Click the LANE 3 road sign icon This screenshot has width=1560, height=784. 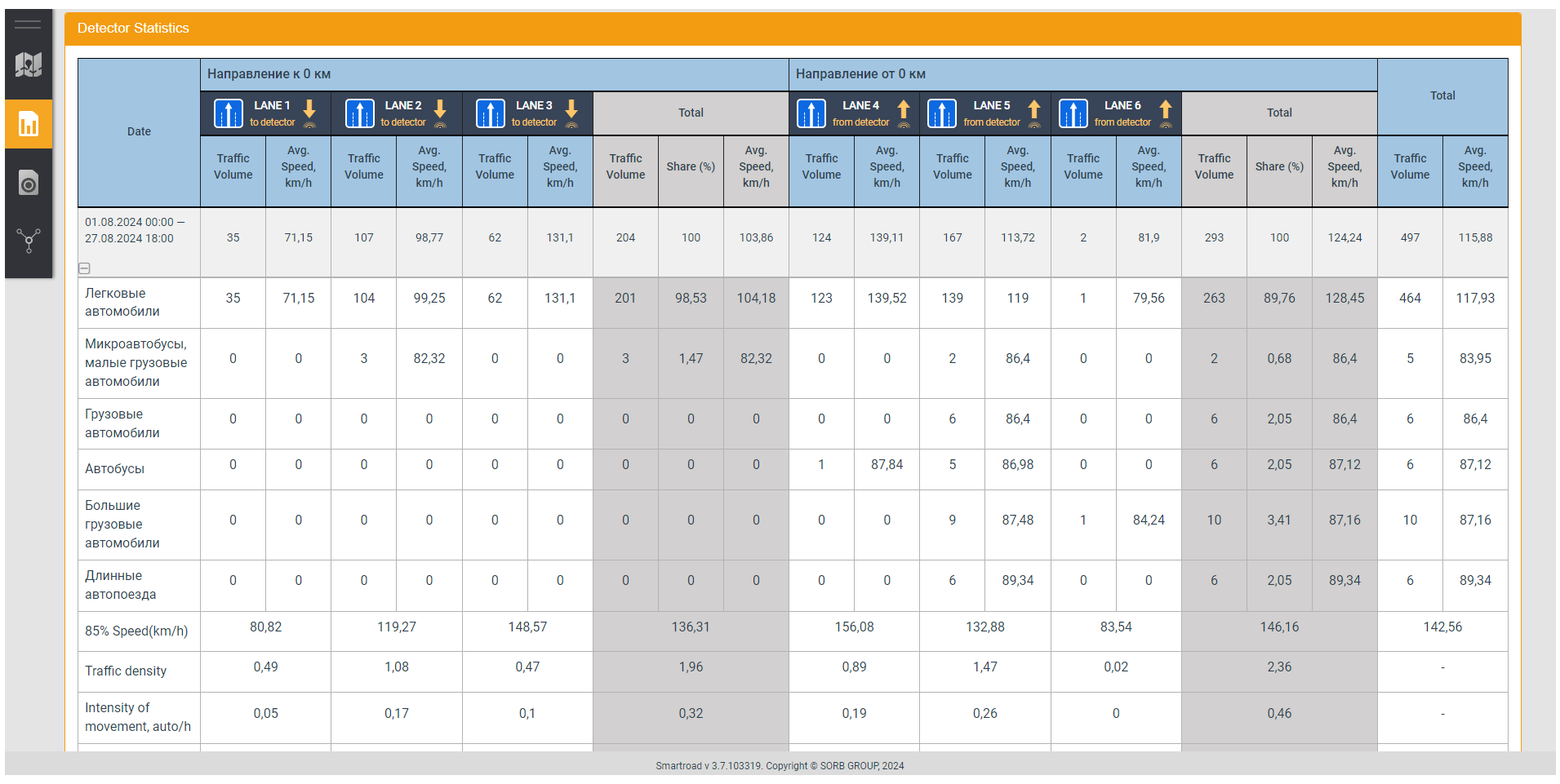pos(491,113)
